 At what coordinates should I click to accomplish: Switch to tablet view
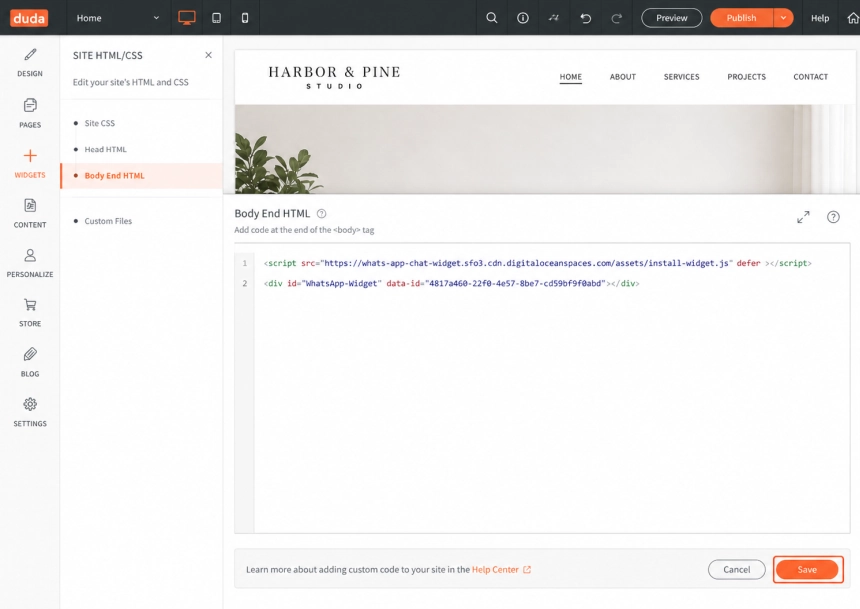click(216, 18)
